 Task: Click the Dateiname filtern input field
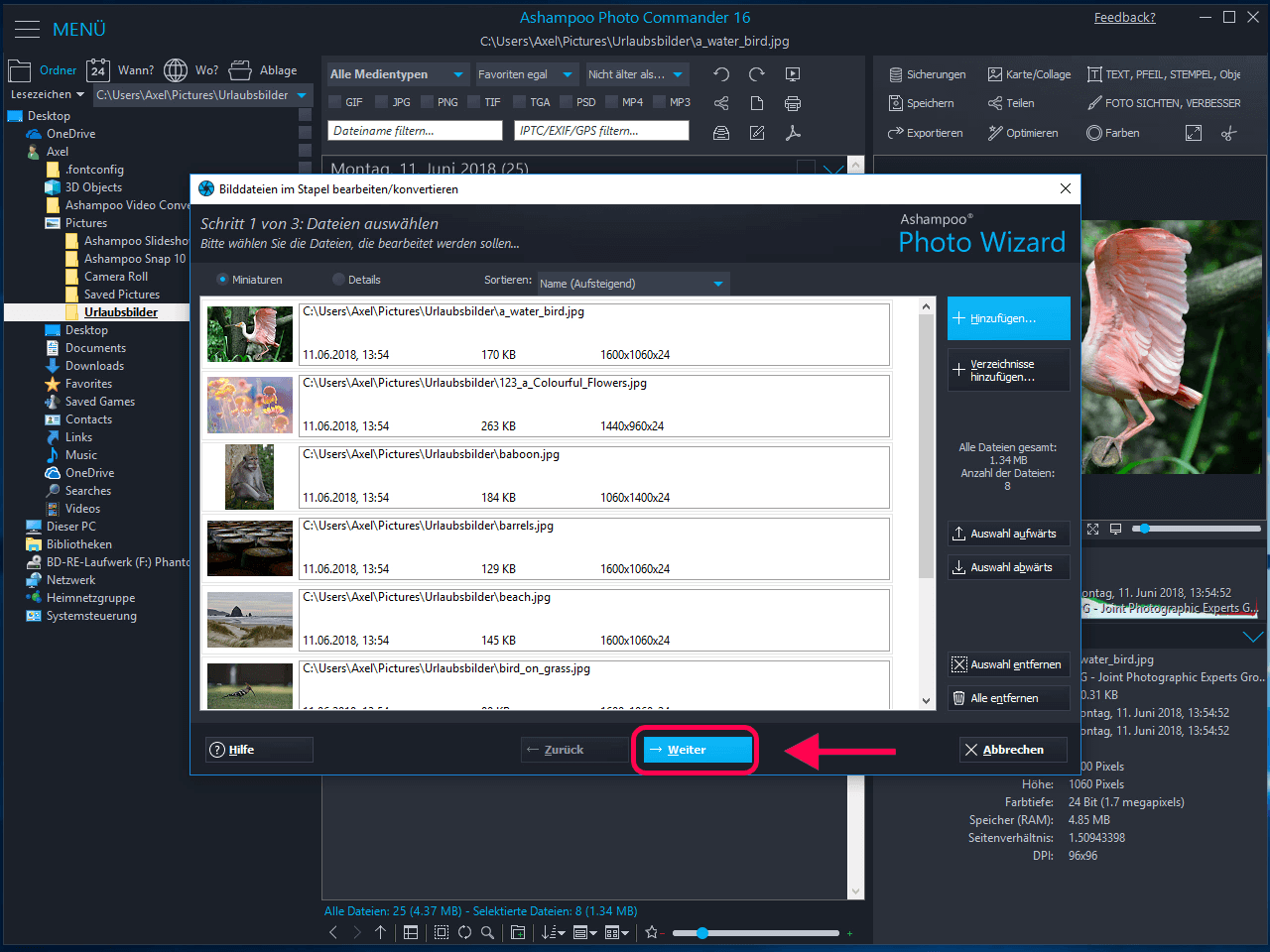coord(415,131)
